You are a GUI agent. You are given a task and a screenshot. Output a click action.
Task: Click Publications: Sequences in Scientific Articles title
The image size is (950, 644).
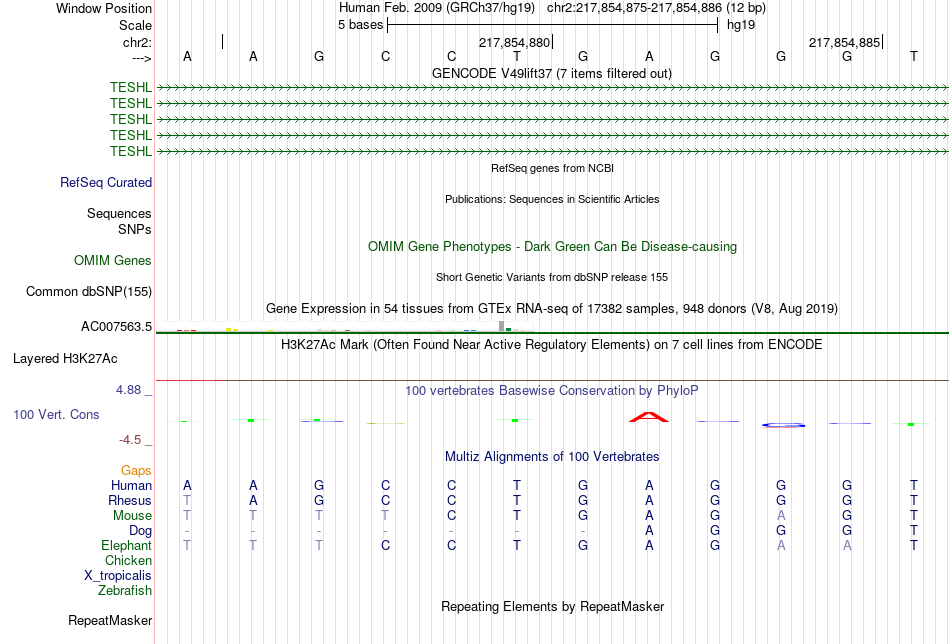[x=552, y=199]
